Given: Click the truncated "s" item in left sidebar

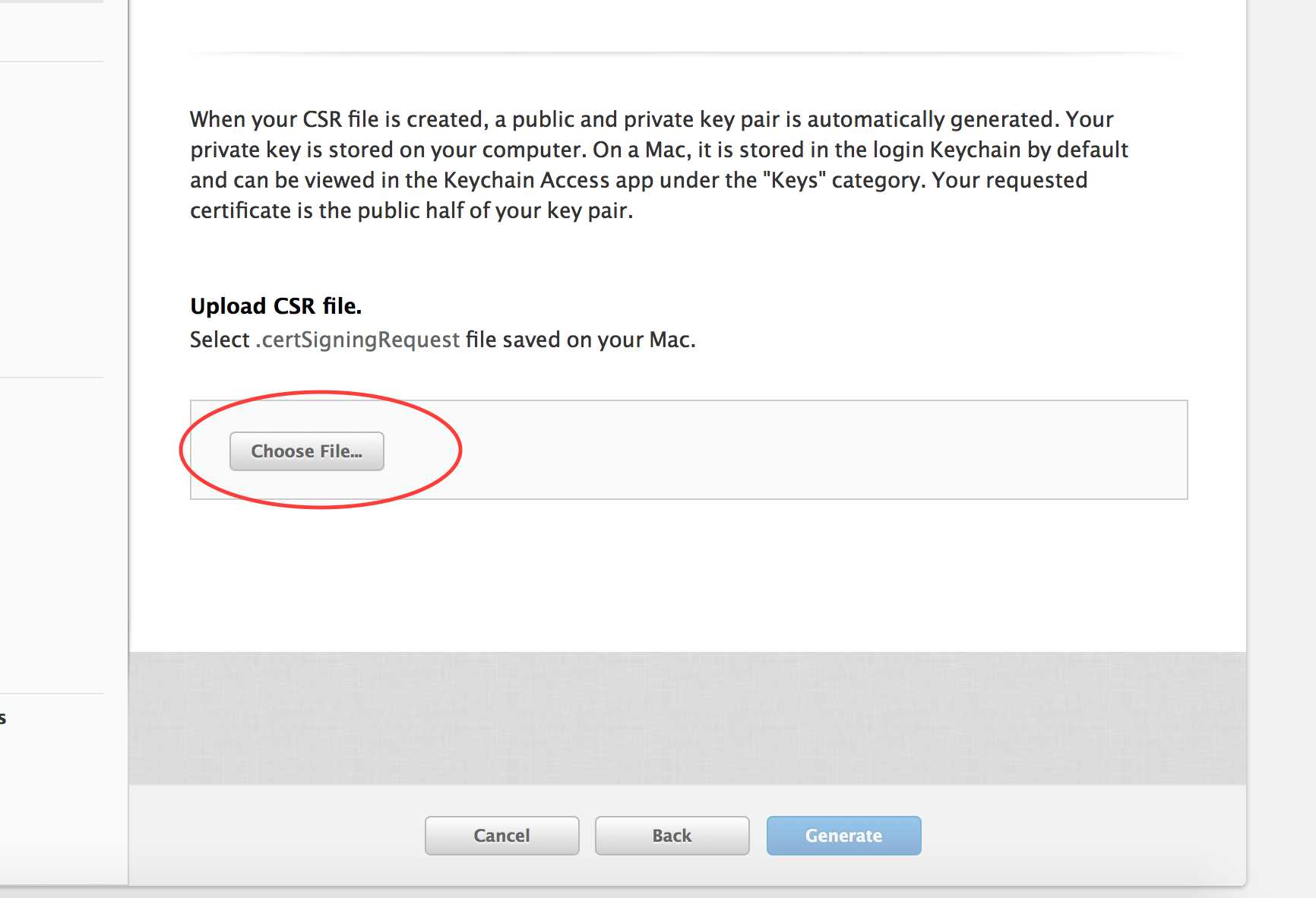Looking at the screenshot, I should pyautogui.click(x=3, y=718).
